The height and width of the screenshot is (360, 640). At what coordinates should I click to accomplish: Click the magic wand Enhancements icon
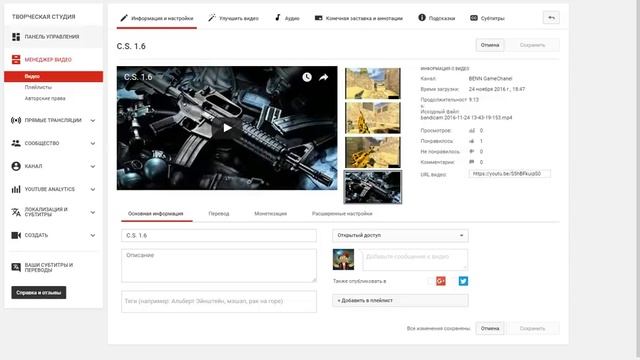pos(212,18)
